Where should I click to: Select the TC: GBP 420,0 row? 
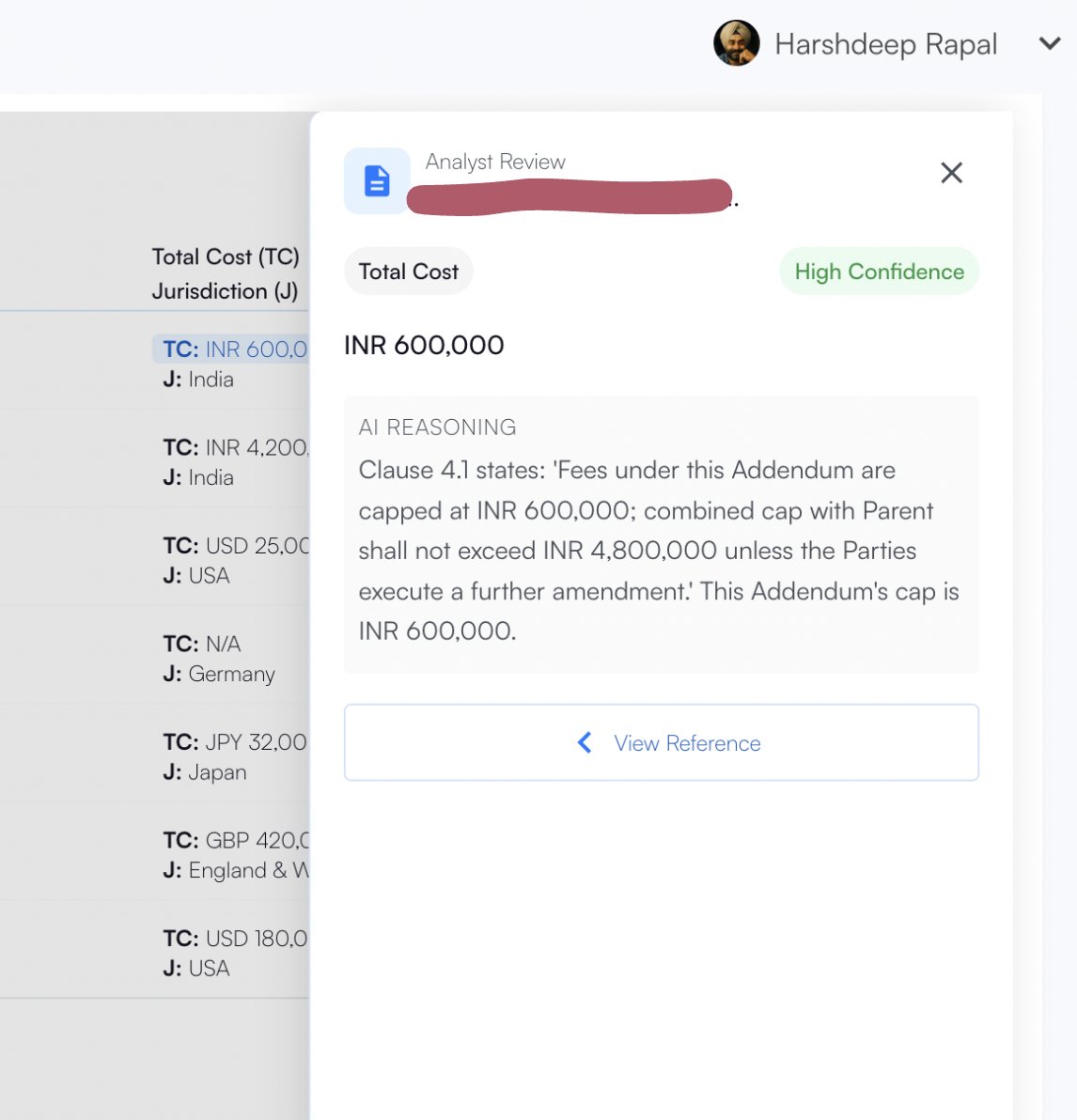pyautogui.click(x=235, y=840)
